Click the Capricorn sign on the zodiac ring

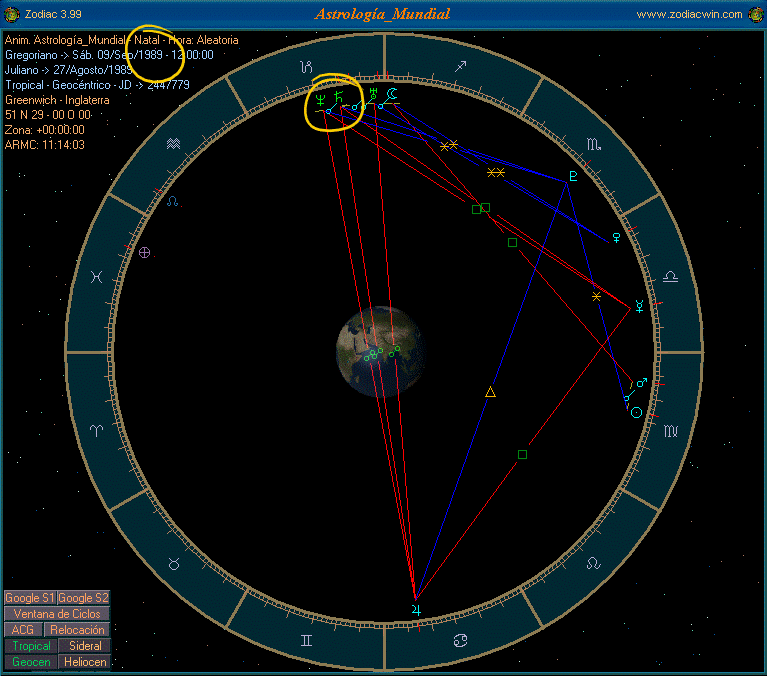303,68
